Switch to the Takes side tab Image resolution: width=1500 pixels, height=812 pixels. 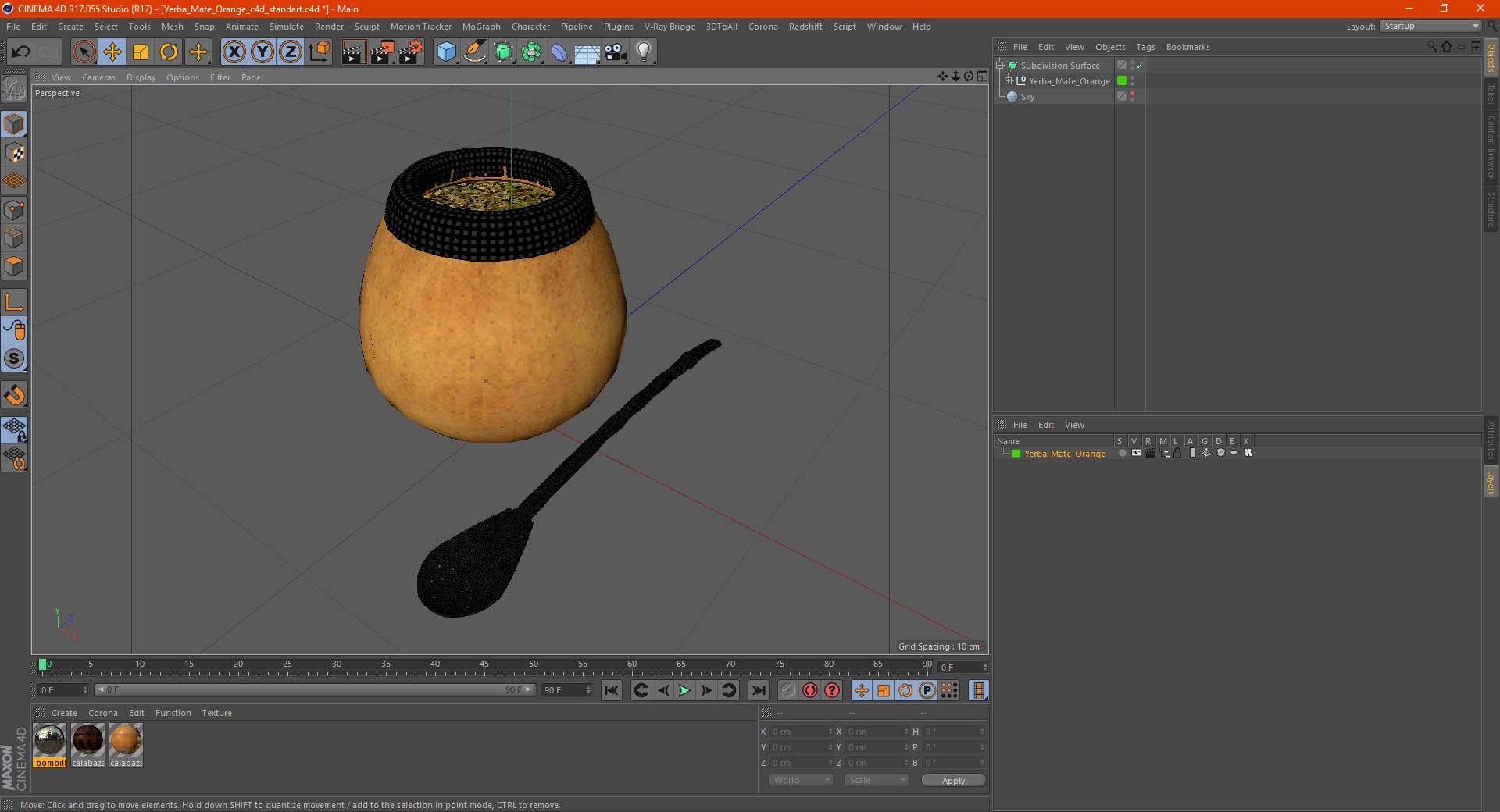1491,94
